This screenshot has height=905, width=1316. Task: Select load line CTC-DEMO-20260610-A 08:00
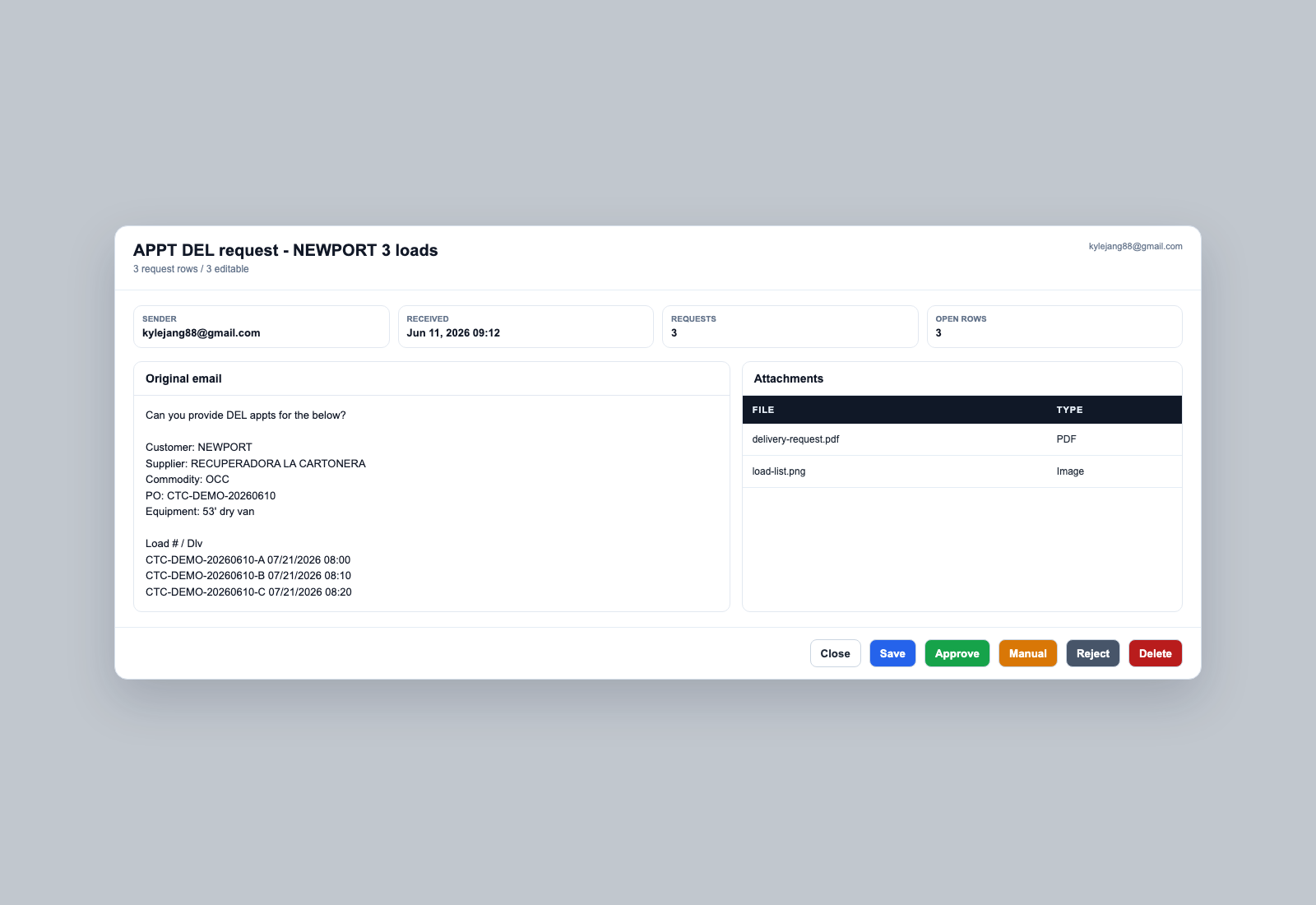coord(248,559)
